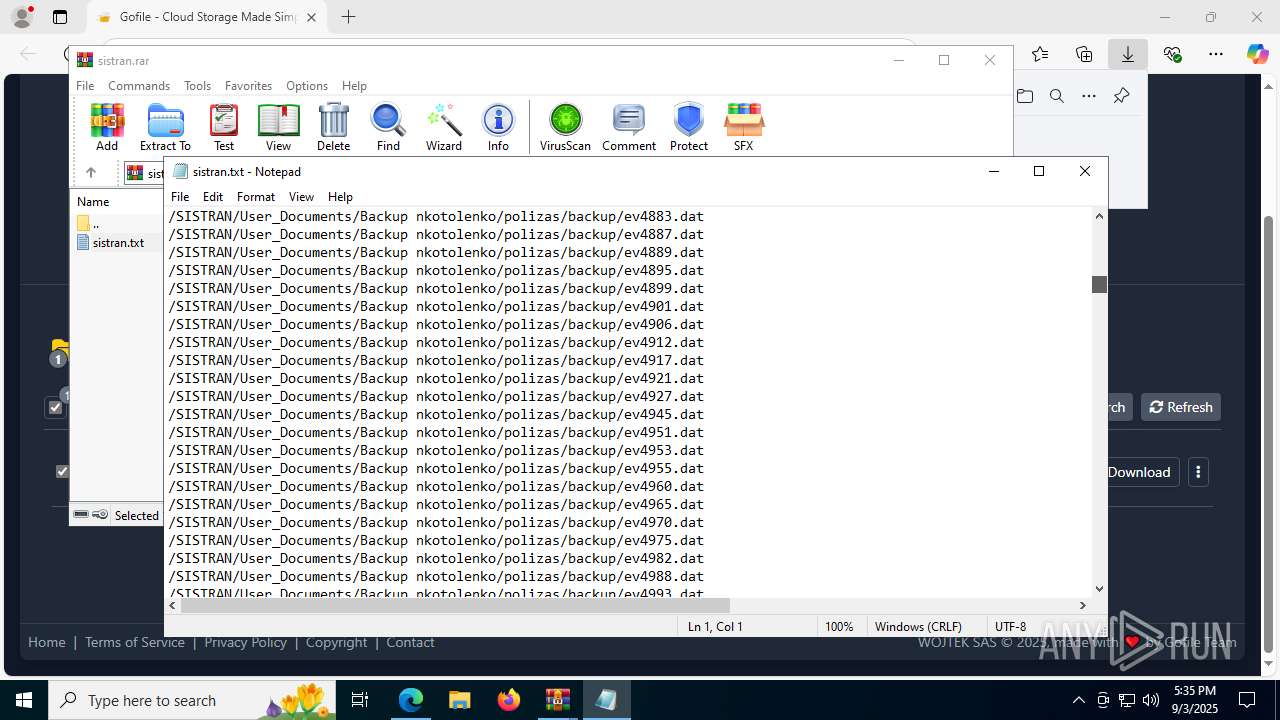This screenshot has width=1280, height=720.
Task: Click the Delete trash icon
Action: pyautogui.click(x=333, y=127)
